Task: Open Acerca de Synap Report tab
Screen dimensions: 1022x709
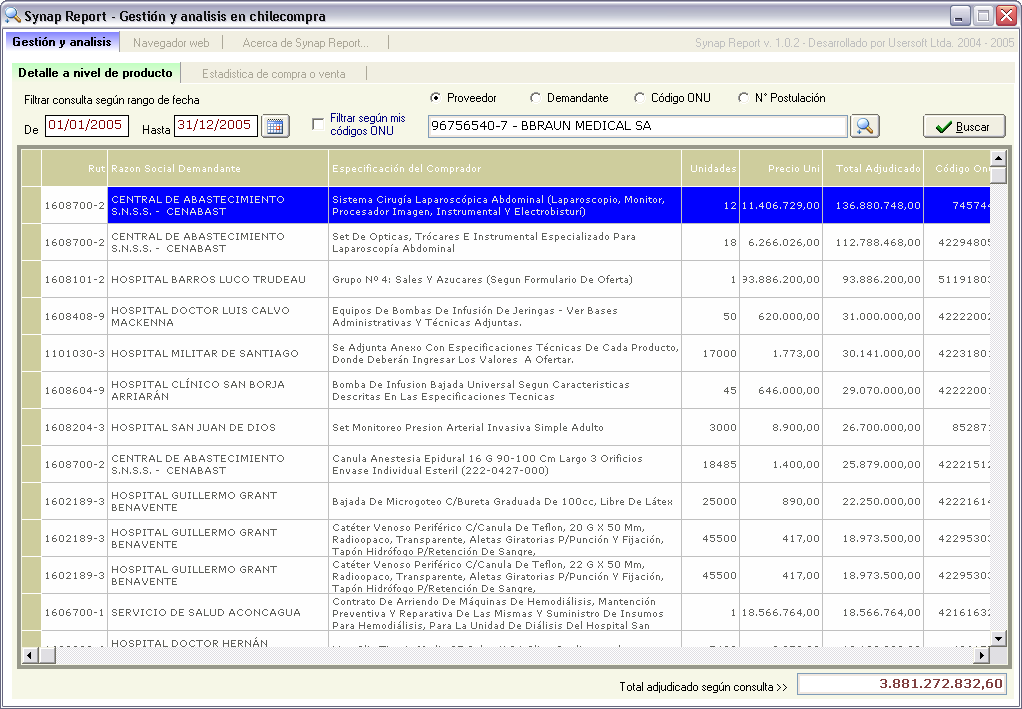Action: click(306, 43)
